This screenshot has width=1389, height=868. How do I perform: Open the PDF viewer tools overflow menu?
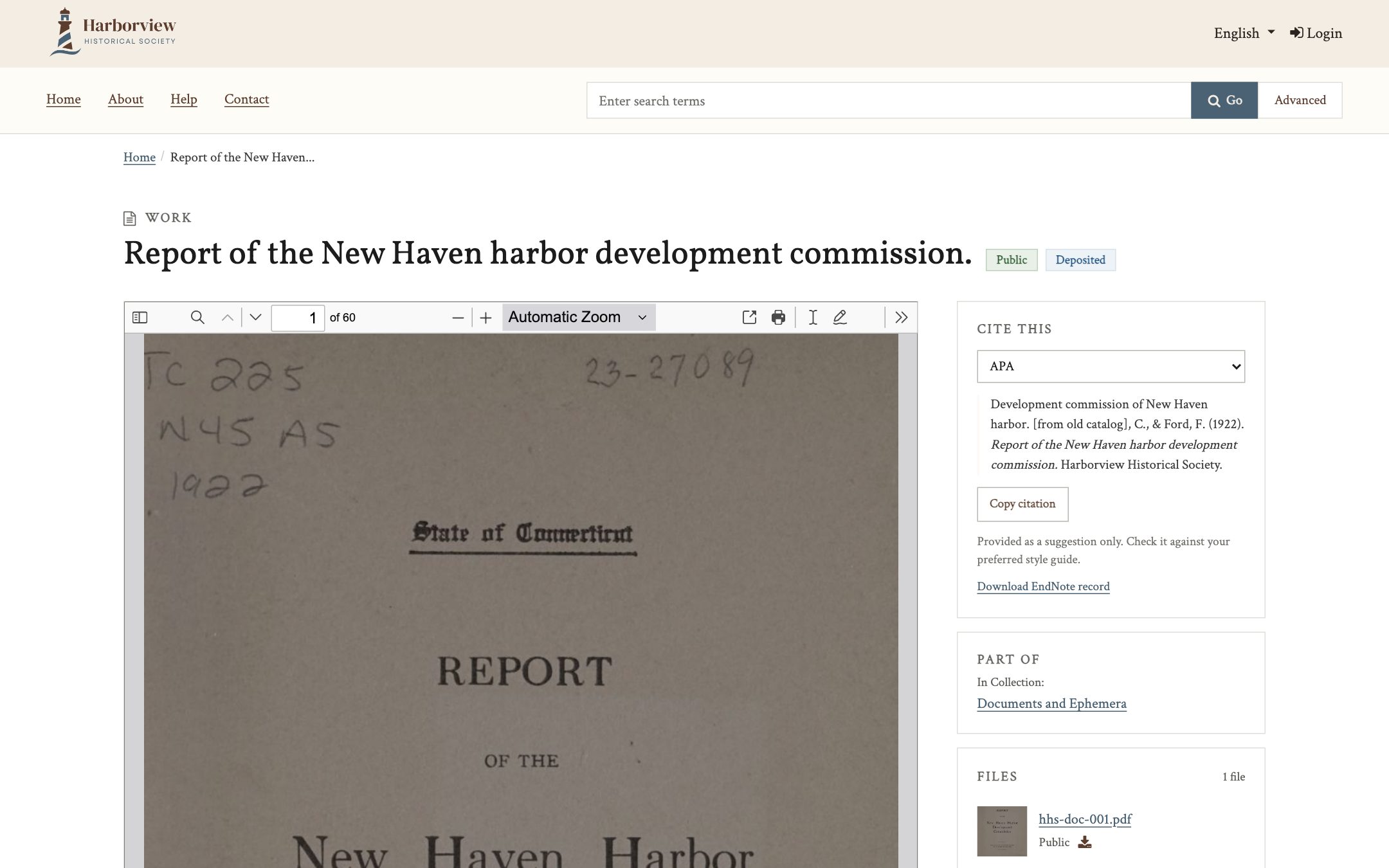901,318
